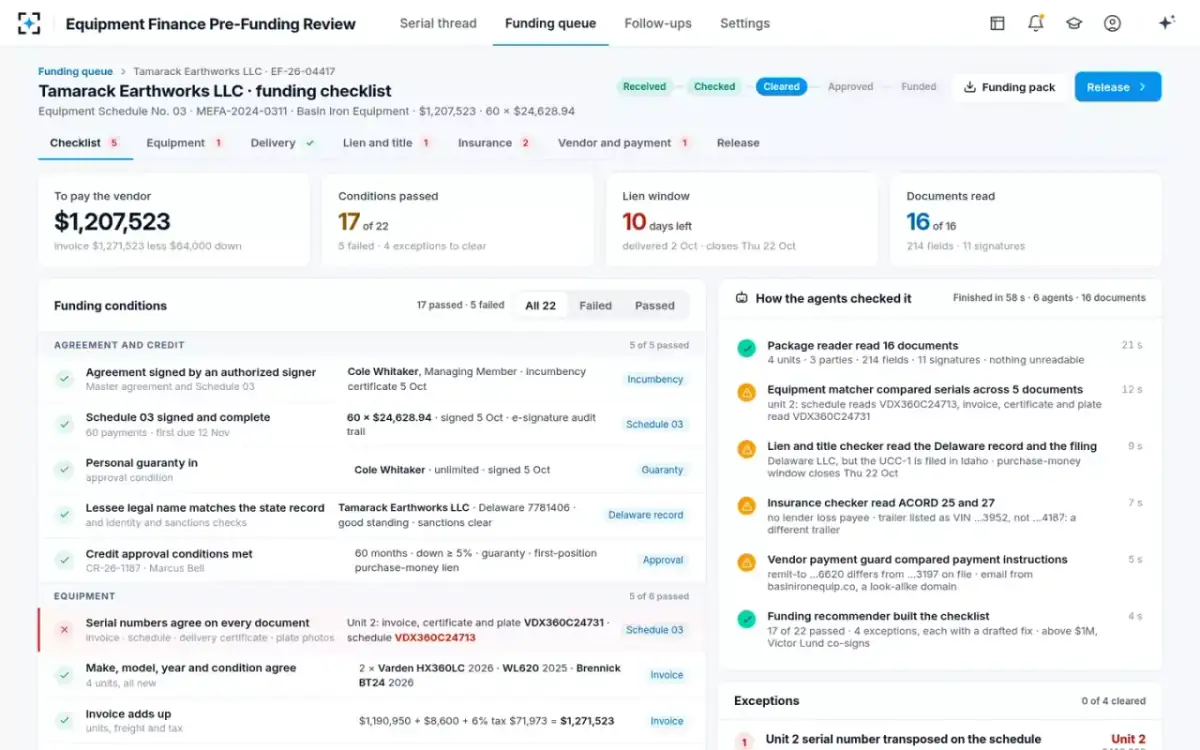Open the Incumbency document link
The image size is (1200, 750).
(x=655, y=380)
